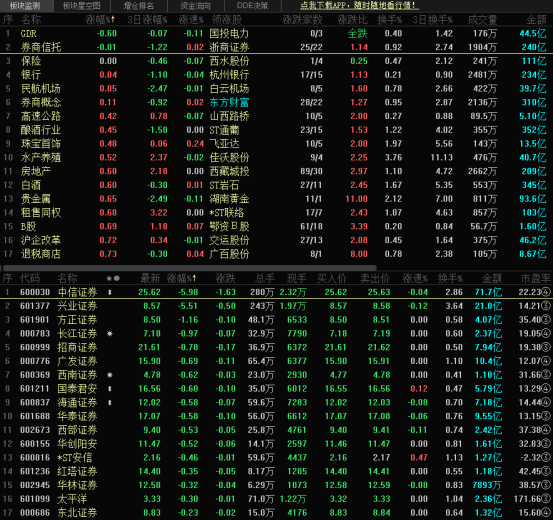Image resolution: width=554 pixels, height=520 pixels.
Task: Open leading stock 东方财富 link
Action: 229,102
